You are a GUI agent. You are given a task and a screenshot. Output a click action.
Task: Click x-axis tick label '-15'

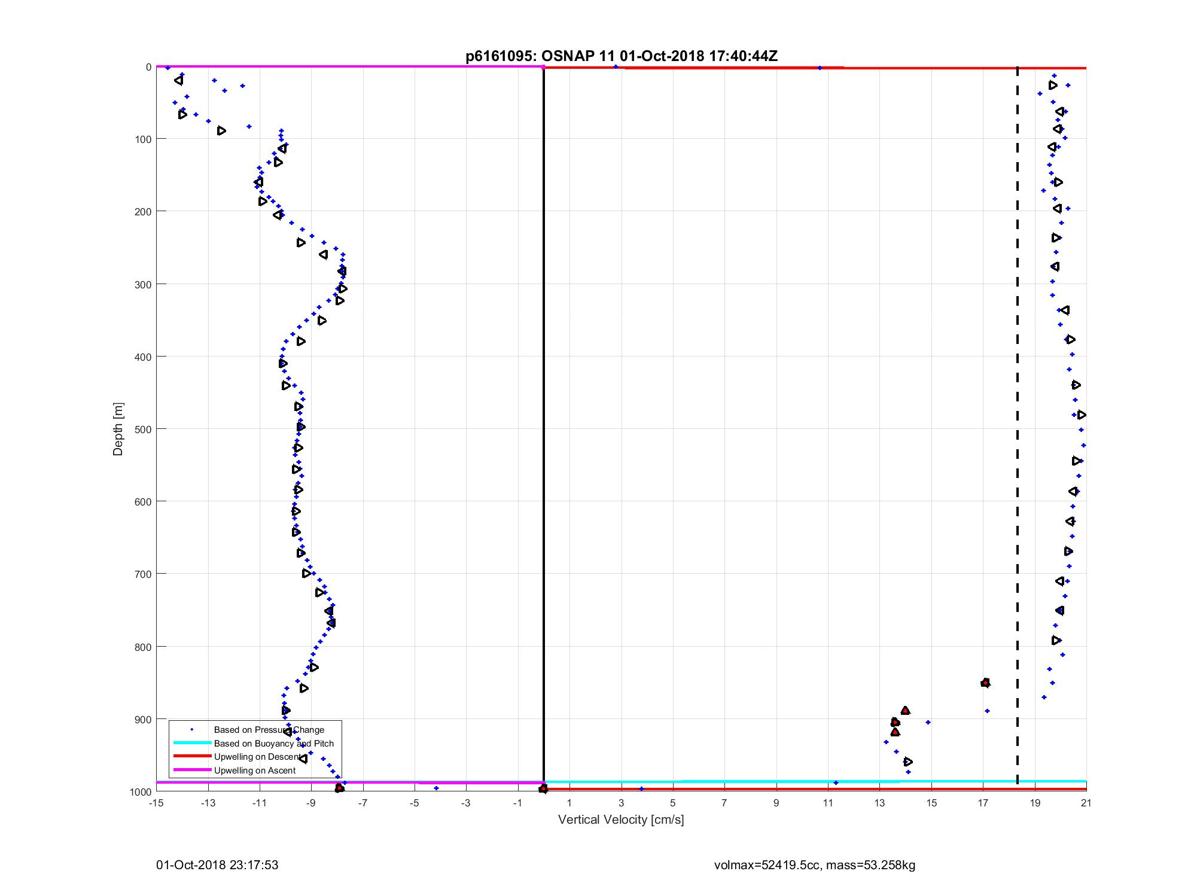coord(156,802)
